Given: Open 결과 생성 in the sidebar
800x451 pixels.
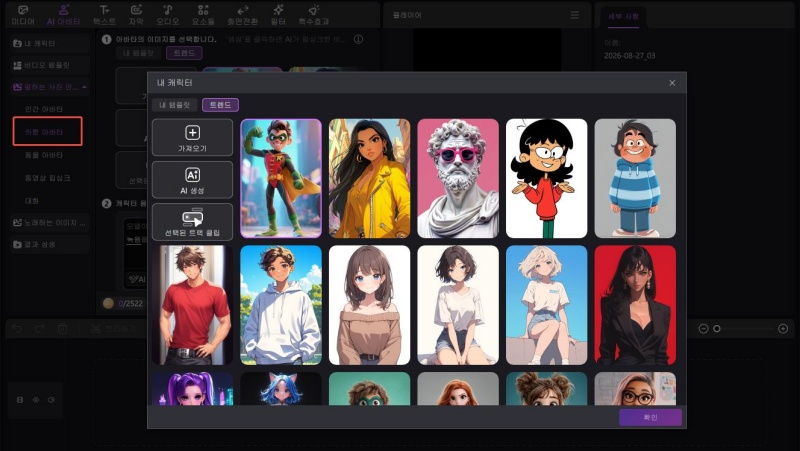Looking at the screenshot, I should 49,244.
